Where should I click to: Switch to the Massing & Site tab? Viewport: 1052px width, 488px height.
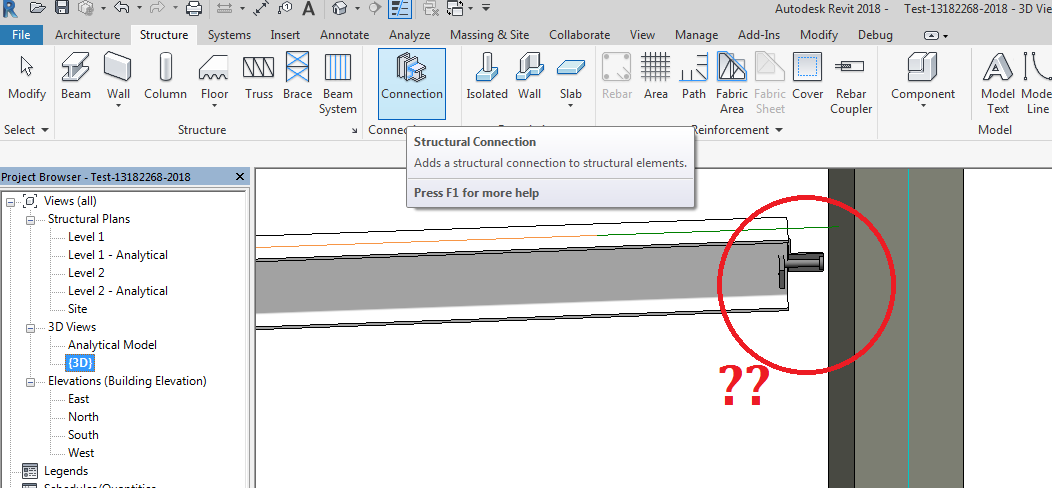click(489, 35)
